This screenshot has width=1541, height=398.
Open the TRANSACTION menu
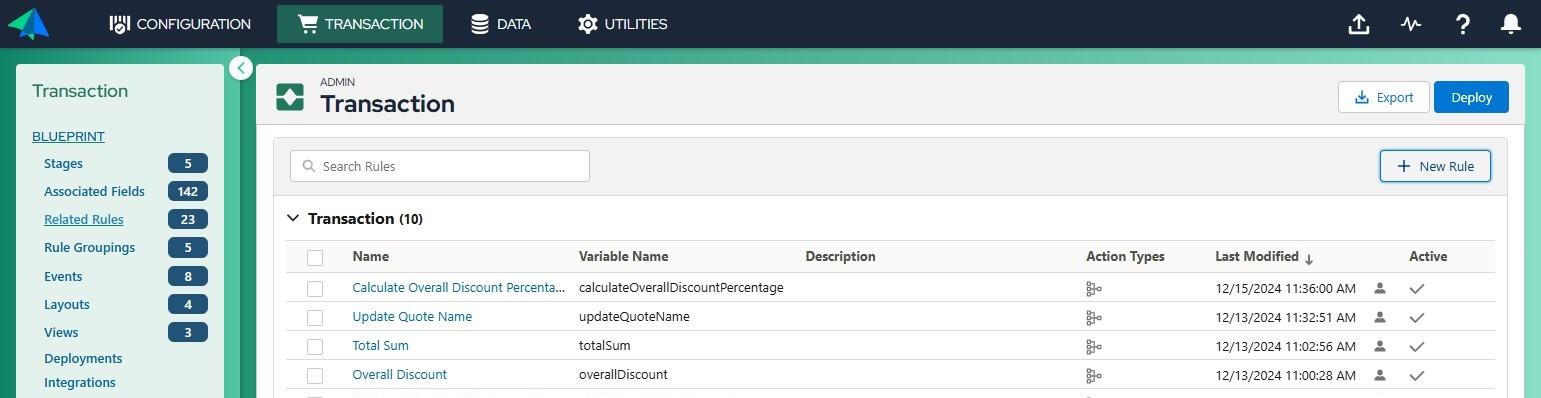tap(360, 24)
